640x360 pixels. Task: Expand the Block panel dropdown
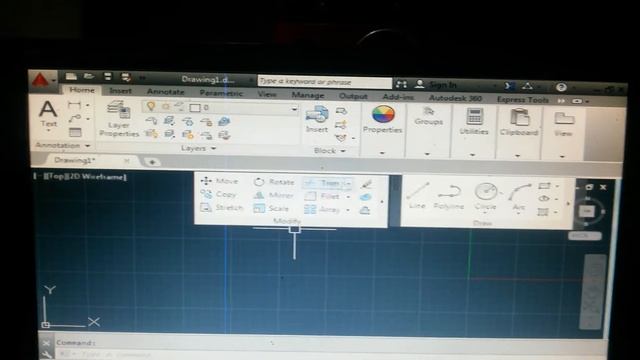(x=343, y=151)
